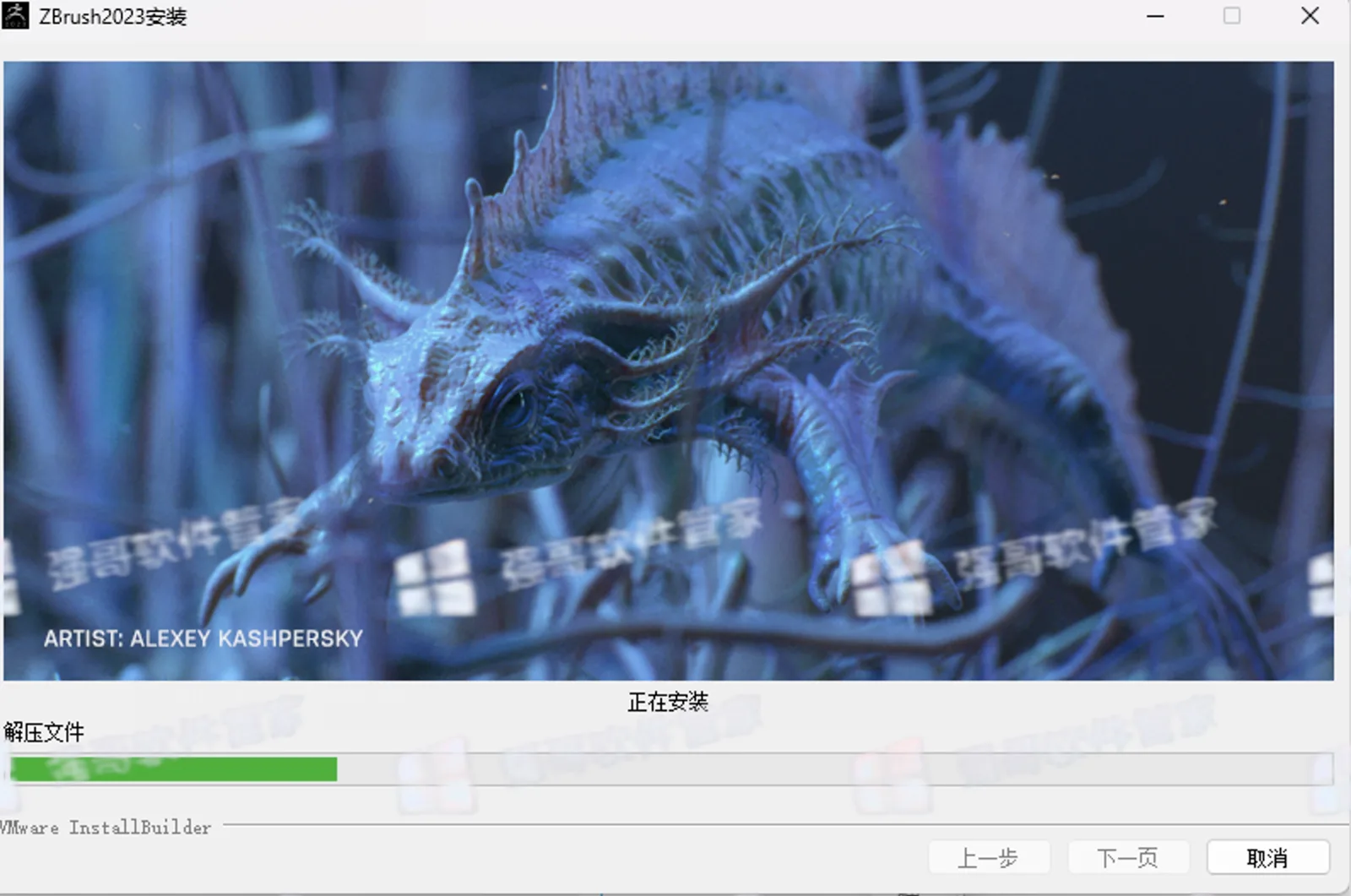1351x896 pixels.
Task: Click the 上一步 (Back) button
Action: click(x=989, y=858)
